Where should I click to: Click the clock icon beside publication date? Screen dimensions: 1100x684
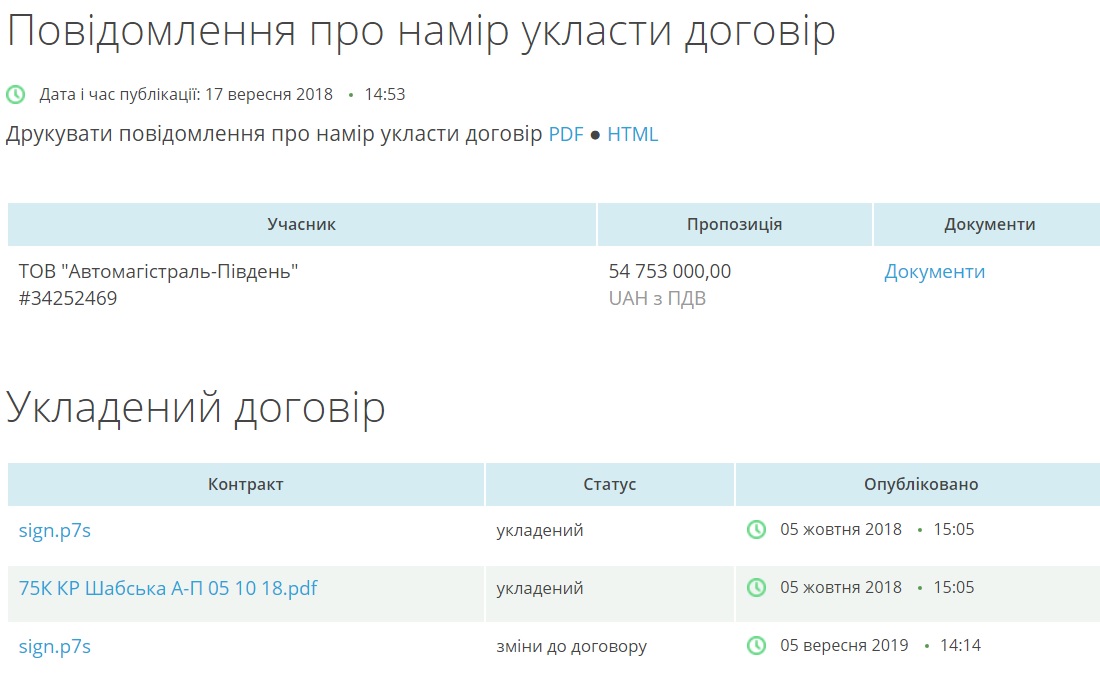pyautogui.click(x=16, y=95)
